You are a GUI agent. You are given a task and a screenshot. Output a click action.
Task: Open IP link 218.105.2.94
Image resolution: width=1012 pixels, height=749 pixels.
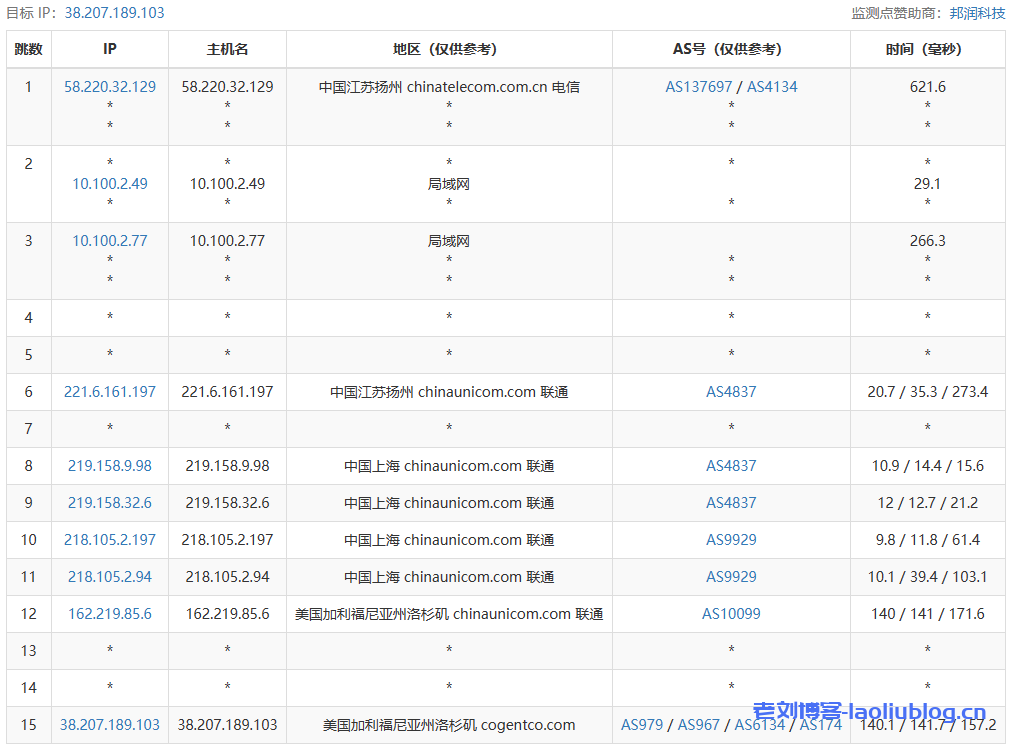[x=110, y=577]
